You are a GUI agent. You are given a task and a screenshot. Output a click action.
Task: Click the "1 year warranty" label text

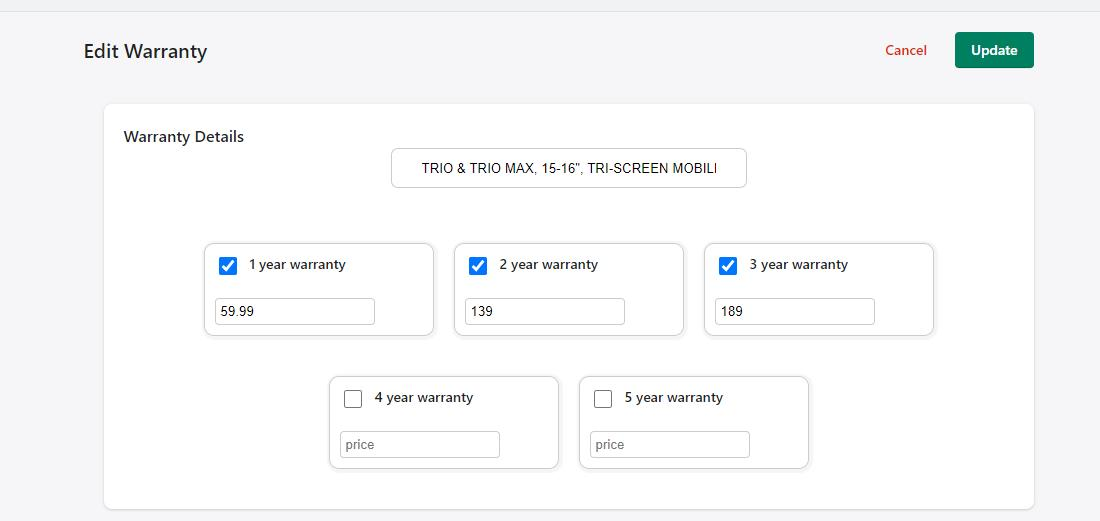click(297, 265)
